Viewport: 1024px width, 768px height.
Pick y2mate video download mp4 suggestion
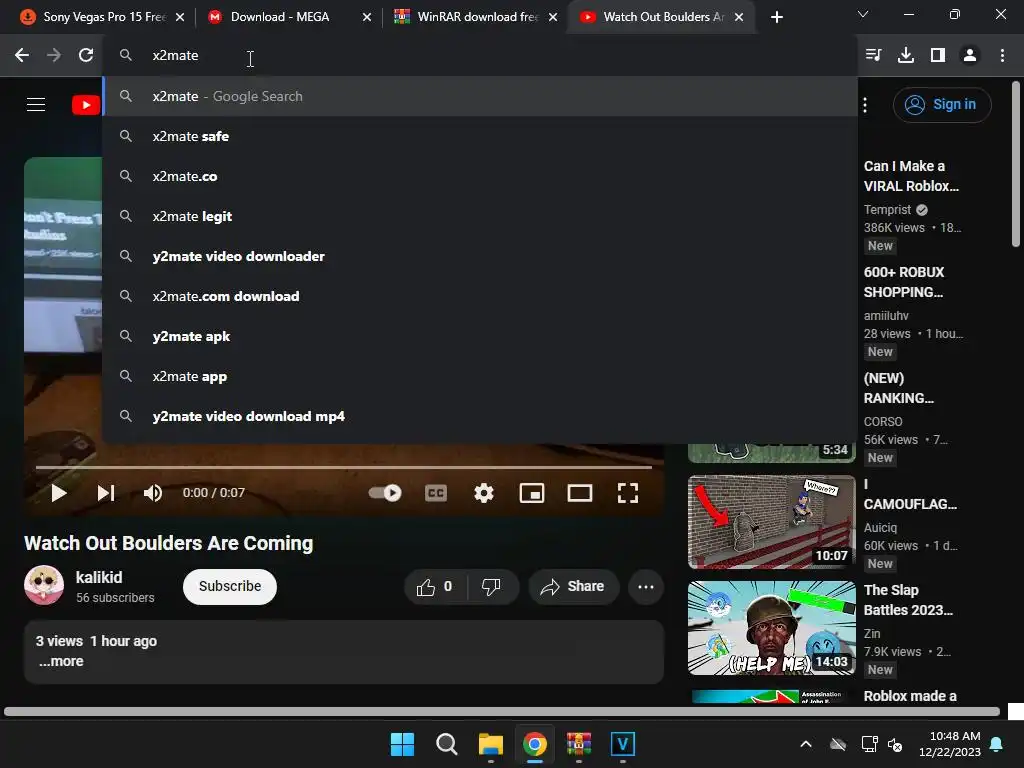480,416
